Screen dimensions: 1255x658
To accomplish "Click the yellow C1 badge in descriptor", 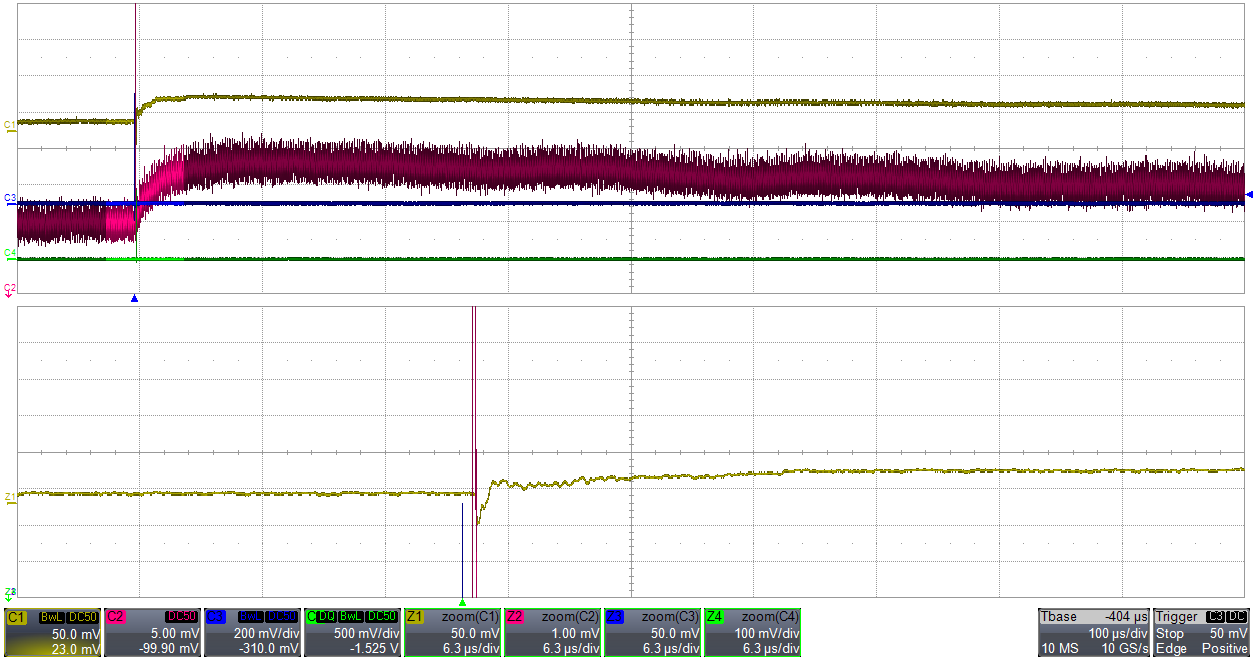I will pos(16,617).
